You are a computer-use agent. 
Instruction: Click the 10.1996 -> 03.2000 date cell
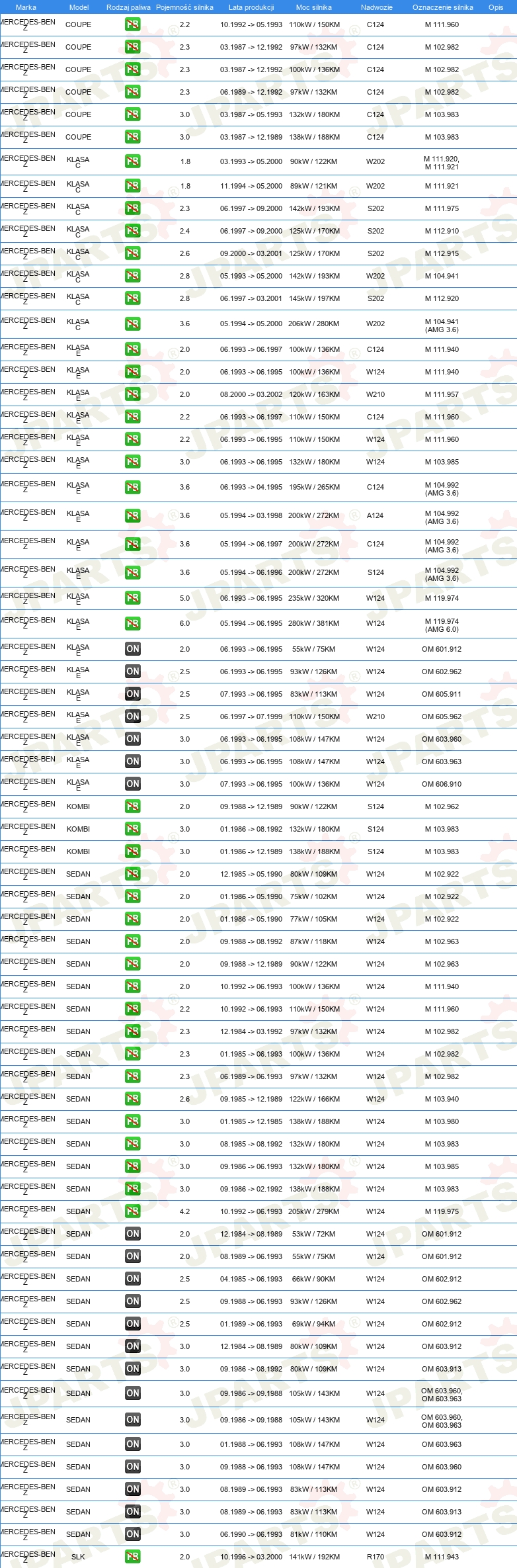(251, 1557)
